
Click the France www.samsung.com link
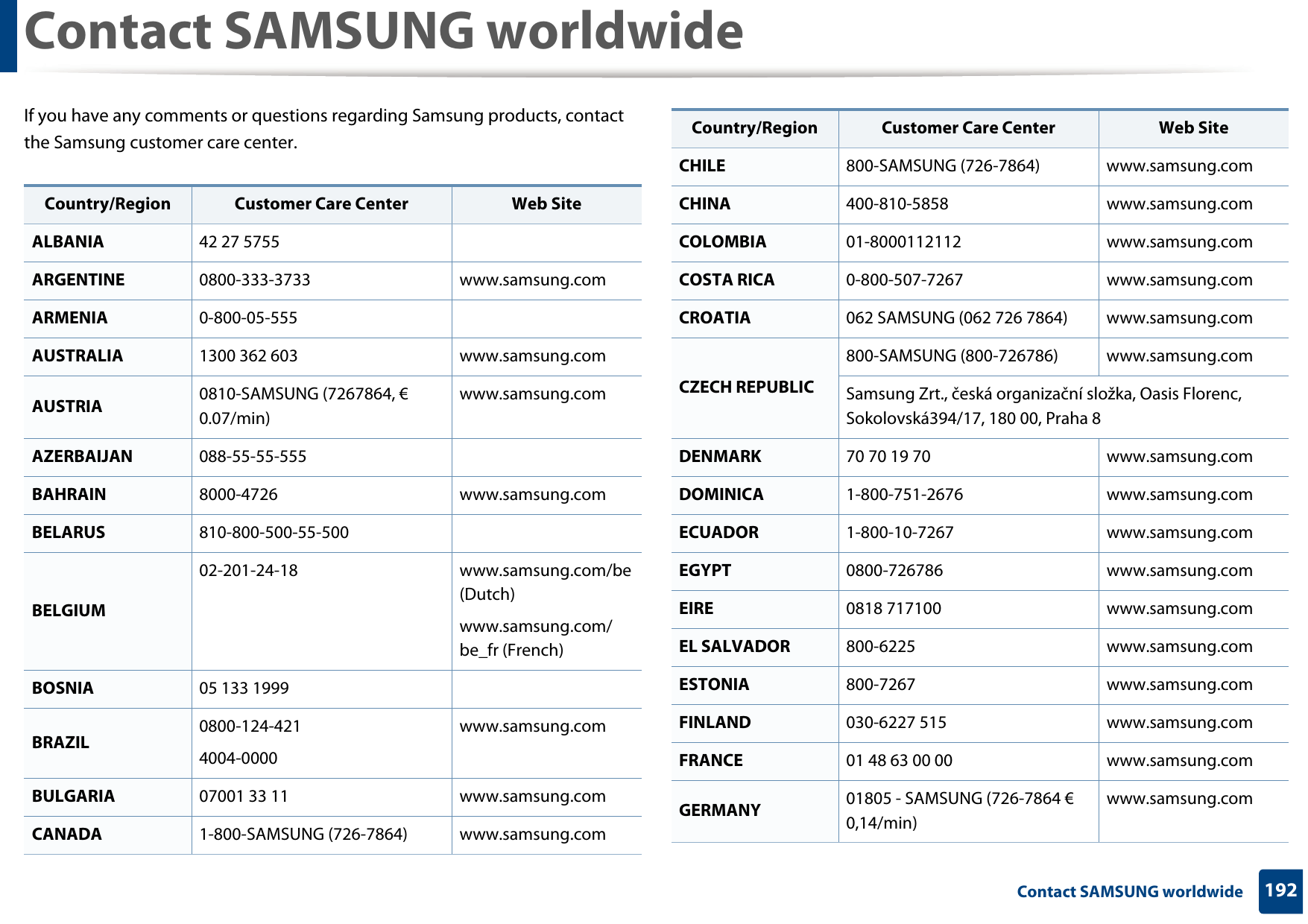click(x=1179, y=761)
